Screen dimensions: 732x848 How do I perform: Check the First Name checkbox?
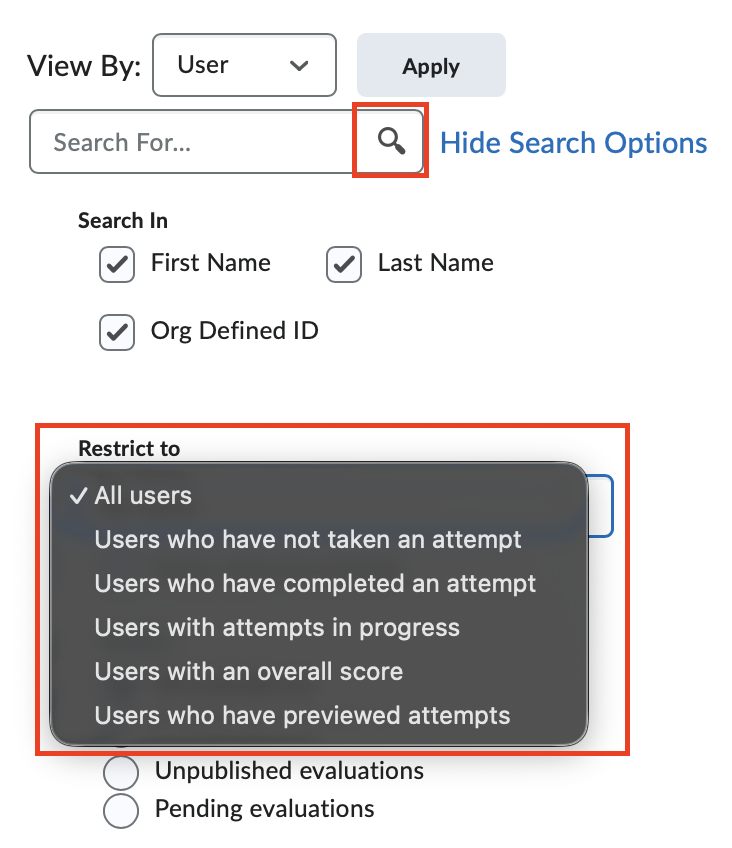[116, 264]
